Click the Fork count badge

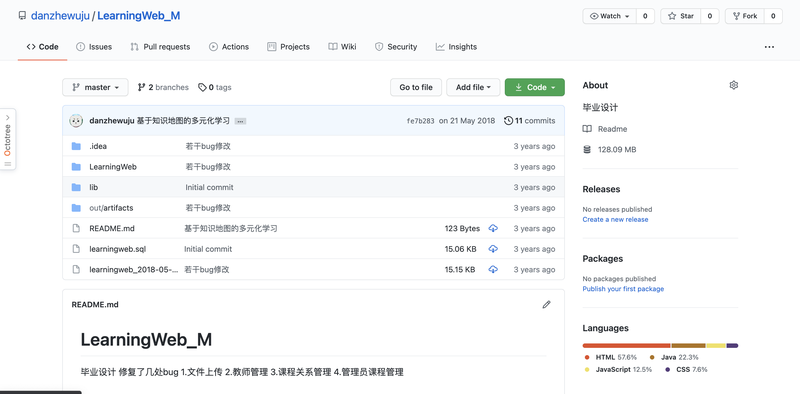pos(773,16)
